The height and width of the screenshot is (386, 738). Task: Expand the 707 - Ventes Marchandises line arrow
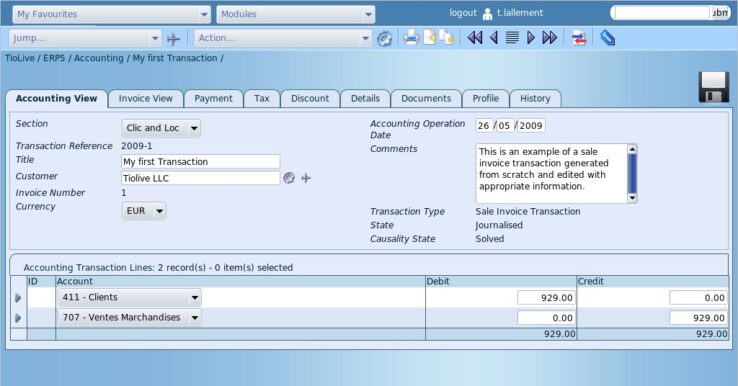coord(18,318)
